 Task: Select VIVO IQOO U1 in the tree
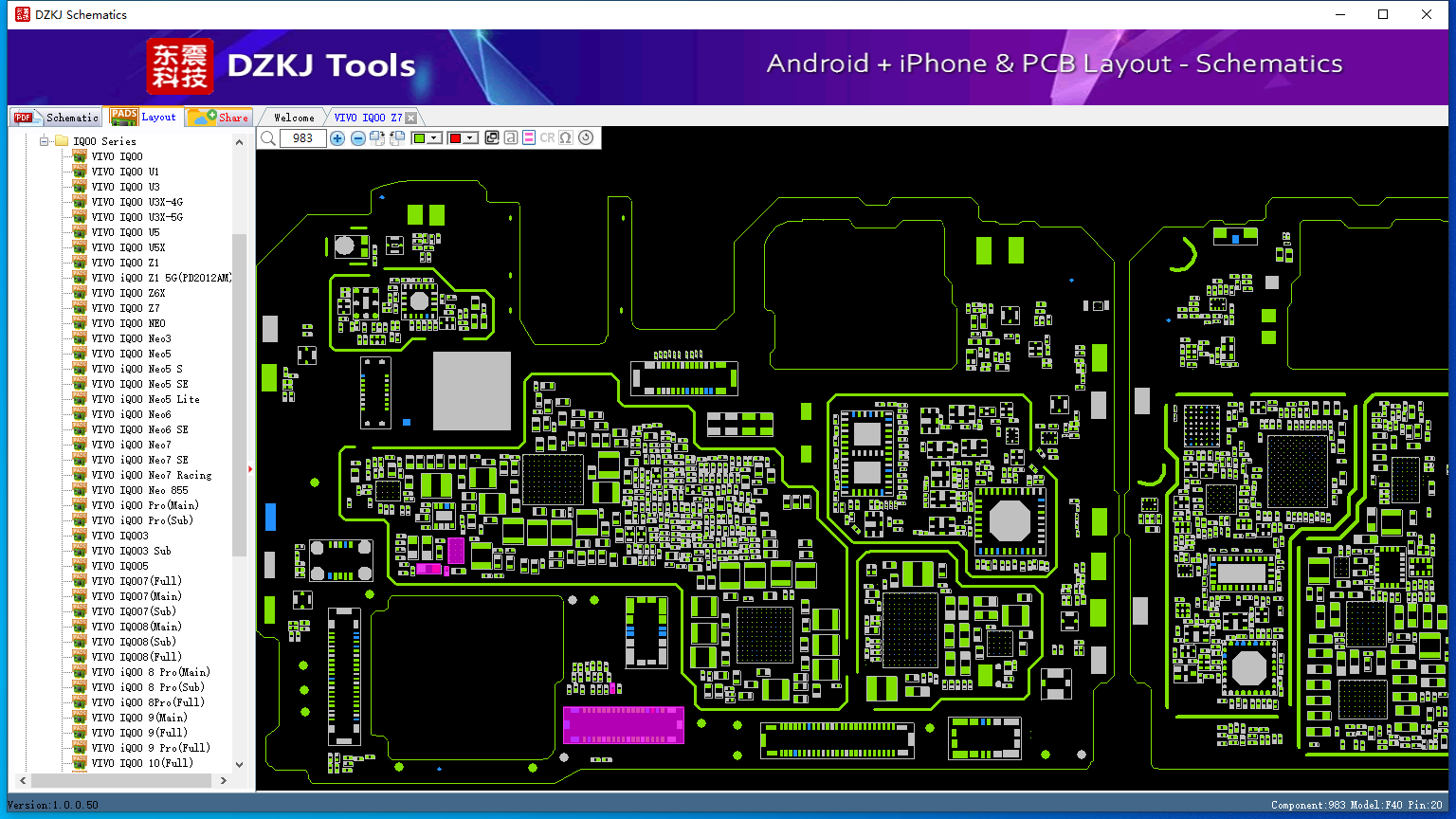click(125, 172)
